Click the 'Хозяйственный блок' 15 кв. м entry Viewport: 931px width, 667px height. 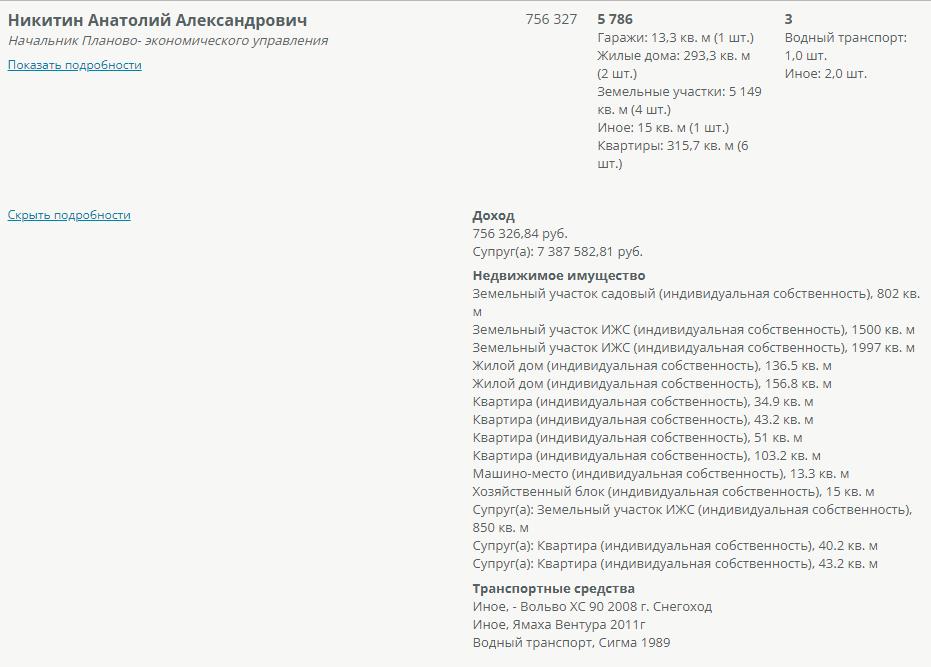click(673, 492)
